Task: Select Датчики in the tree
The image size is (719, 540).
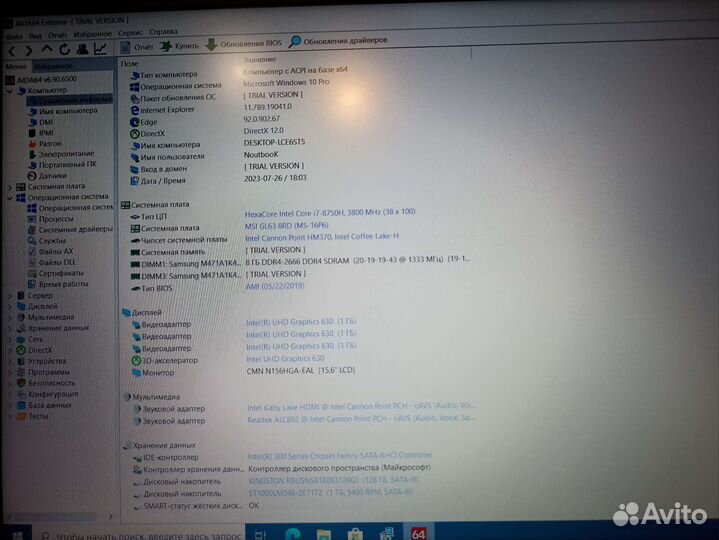Action: click(52, 175)
